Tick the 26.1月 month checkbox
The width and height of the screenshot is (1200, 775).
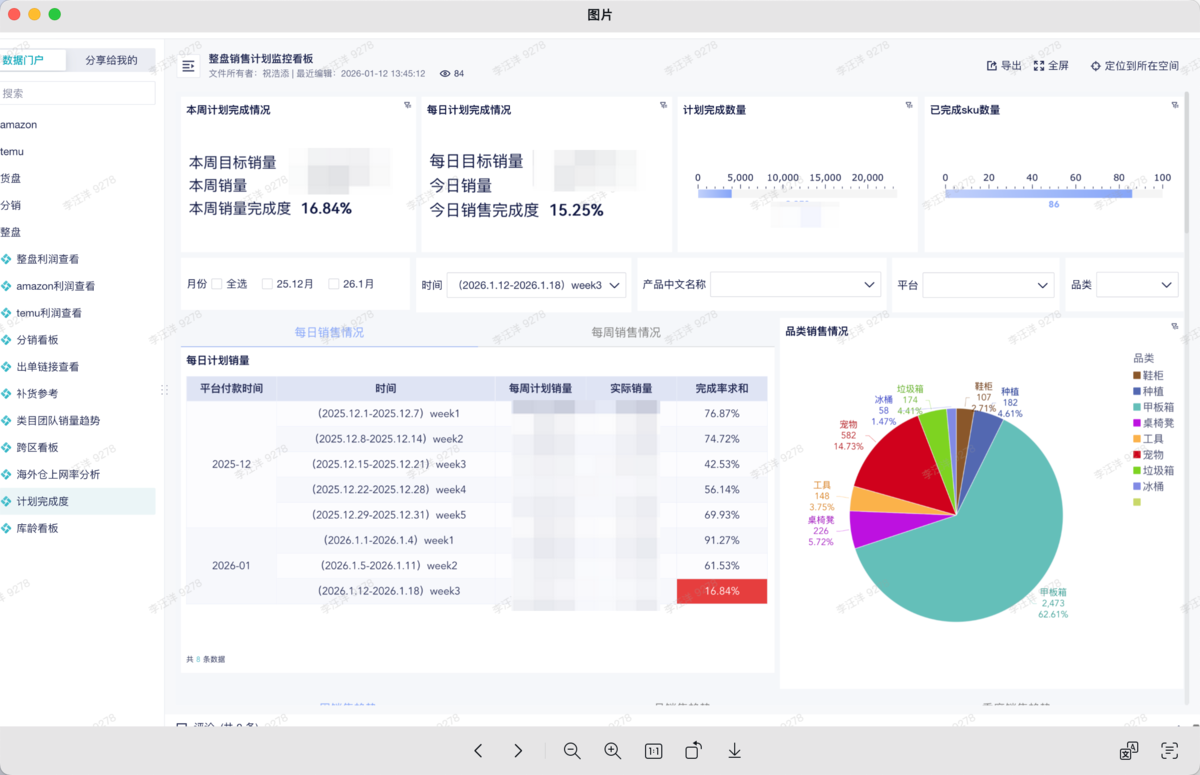[x=334, y=284]
